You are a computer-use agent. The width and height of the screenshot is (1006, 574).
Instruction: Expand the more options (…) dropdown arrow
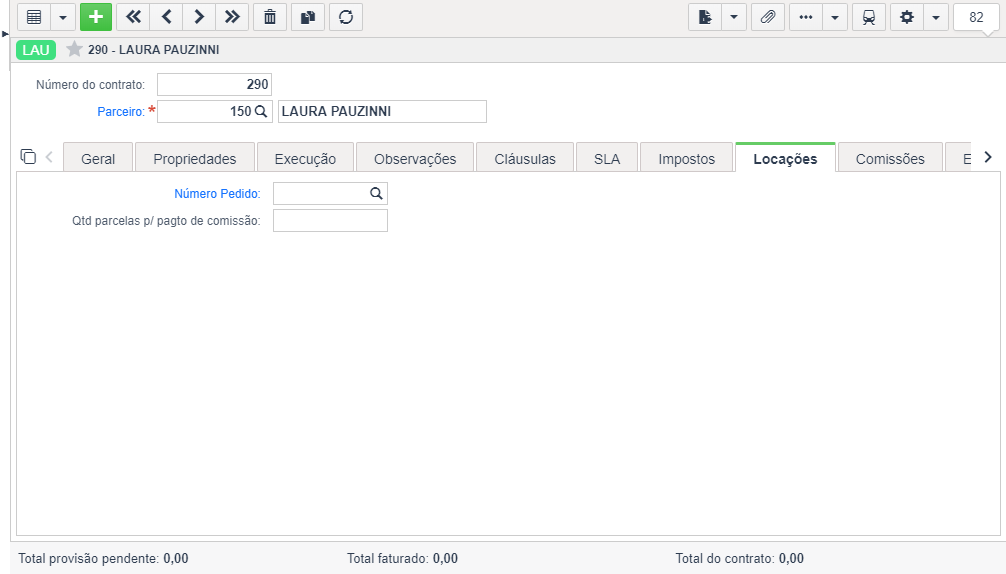coord(835,17)
